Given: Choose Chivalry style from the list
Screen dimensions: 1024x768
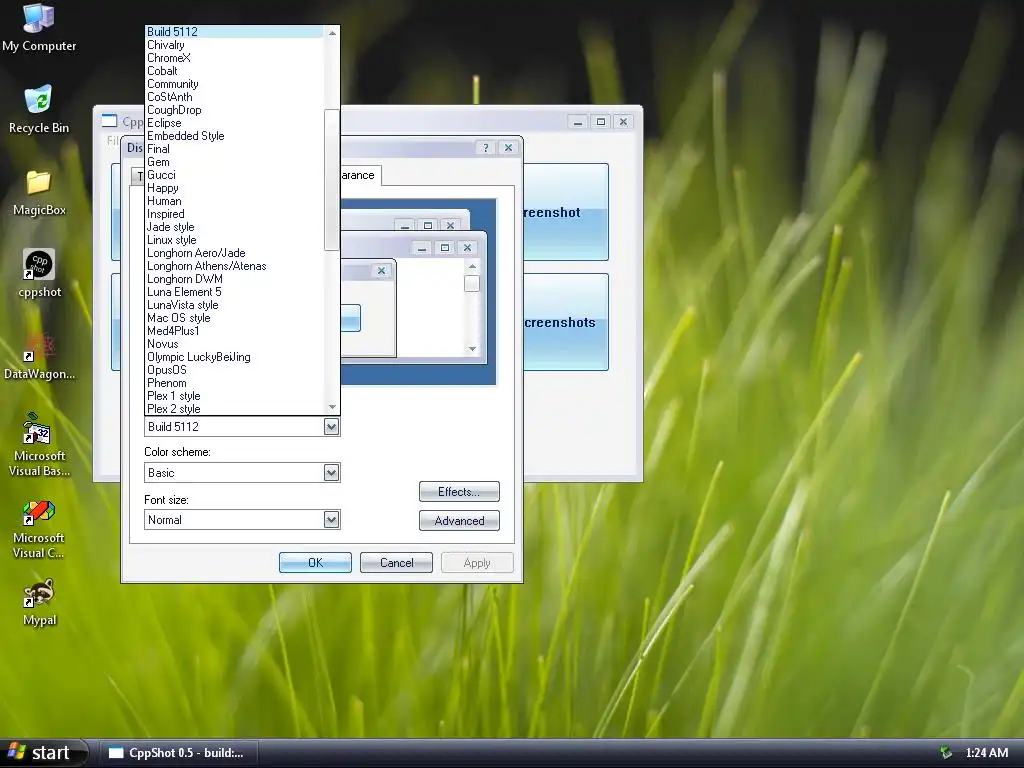Looking at the screenshot, I should (x=234, y=44).
